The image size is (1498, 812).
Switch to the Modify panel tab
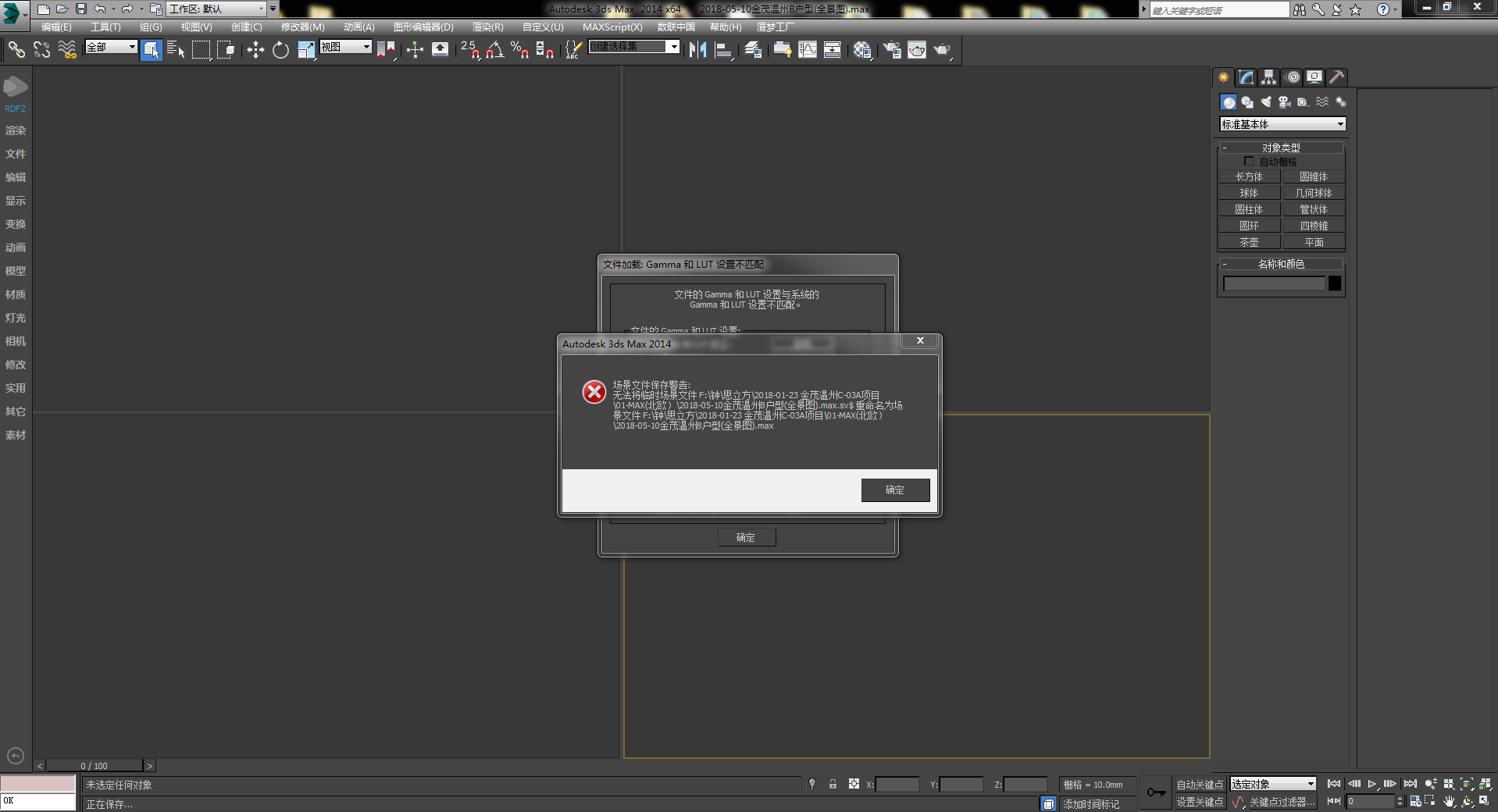(1247, 77)
